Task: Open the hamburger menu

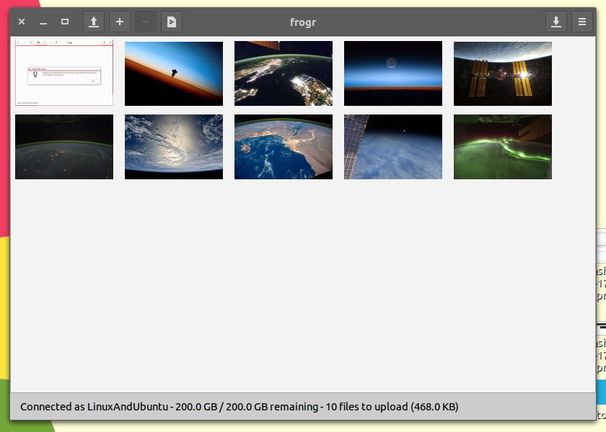Action: (x=582, y=22)
